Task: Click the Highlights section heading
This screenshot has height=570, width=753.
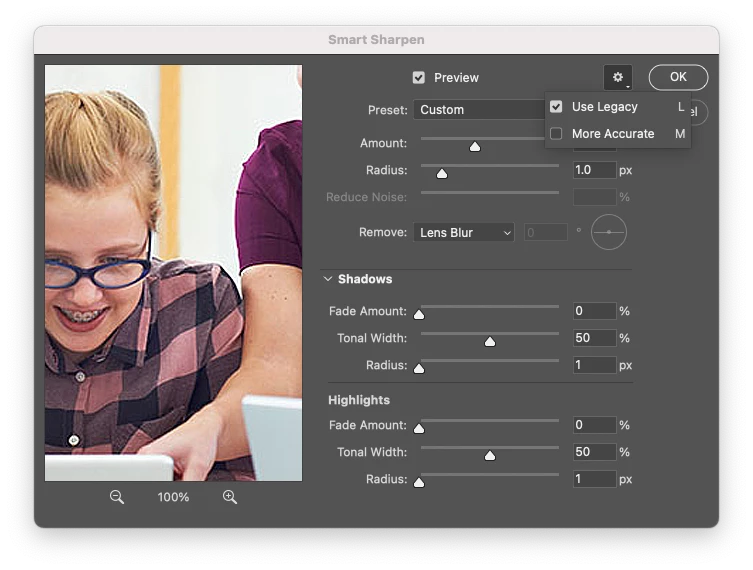Action: [359, 400]
